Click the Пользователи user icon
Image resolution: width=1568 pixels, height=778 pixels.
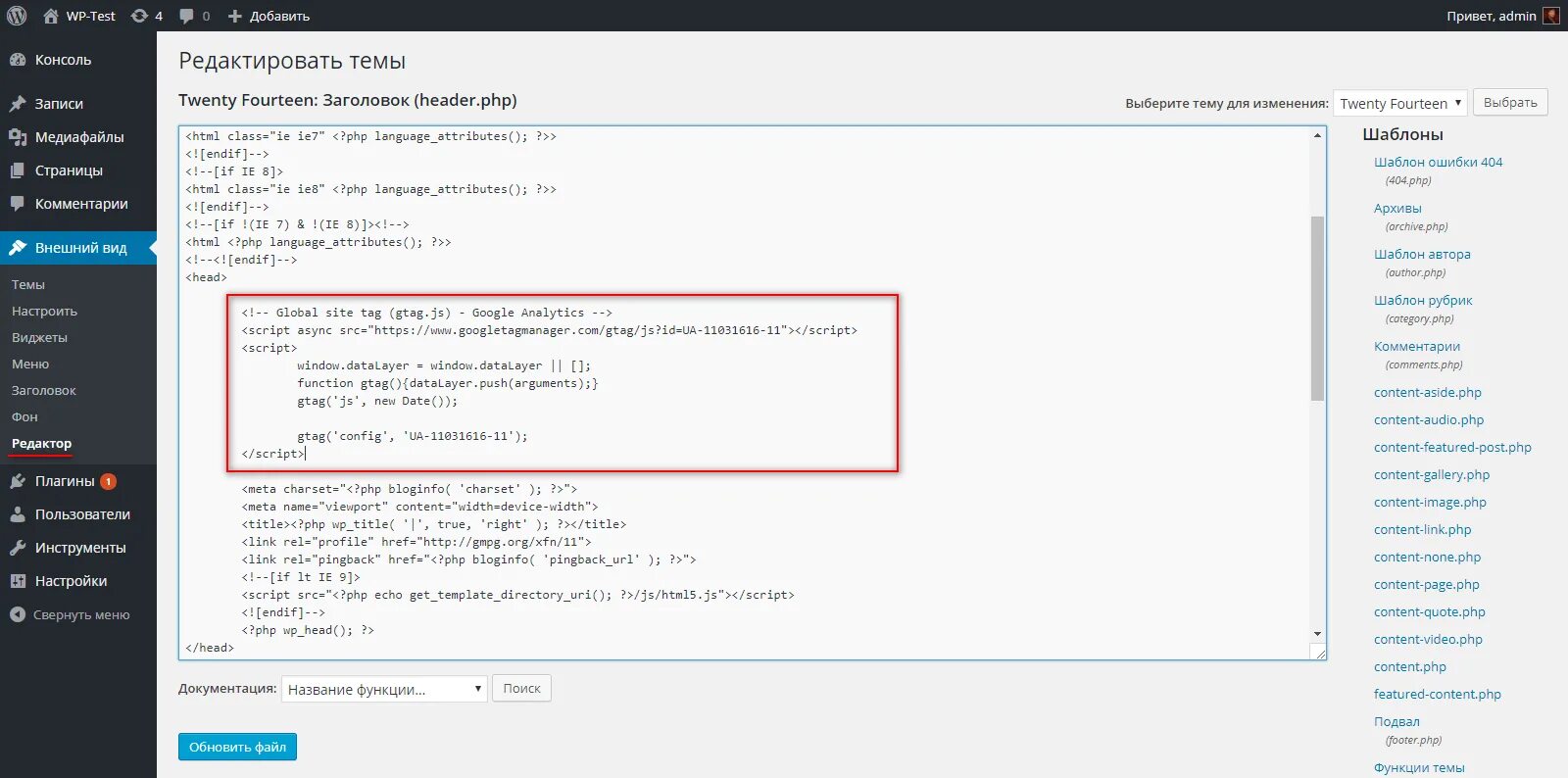pos(18,514)
